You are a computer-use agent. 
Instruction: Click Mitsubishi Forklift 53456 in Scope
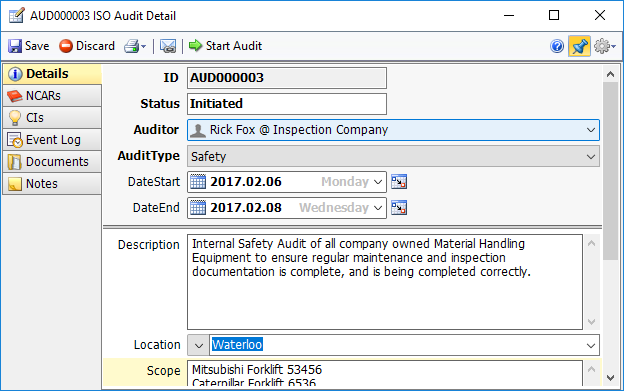point(257,370)
